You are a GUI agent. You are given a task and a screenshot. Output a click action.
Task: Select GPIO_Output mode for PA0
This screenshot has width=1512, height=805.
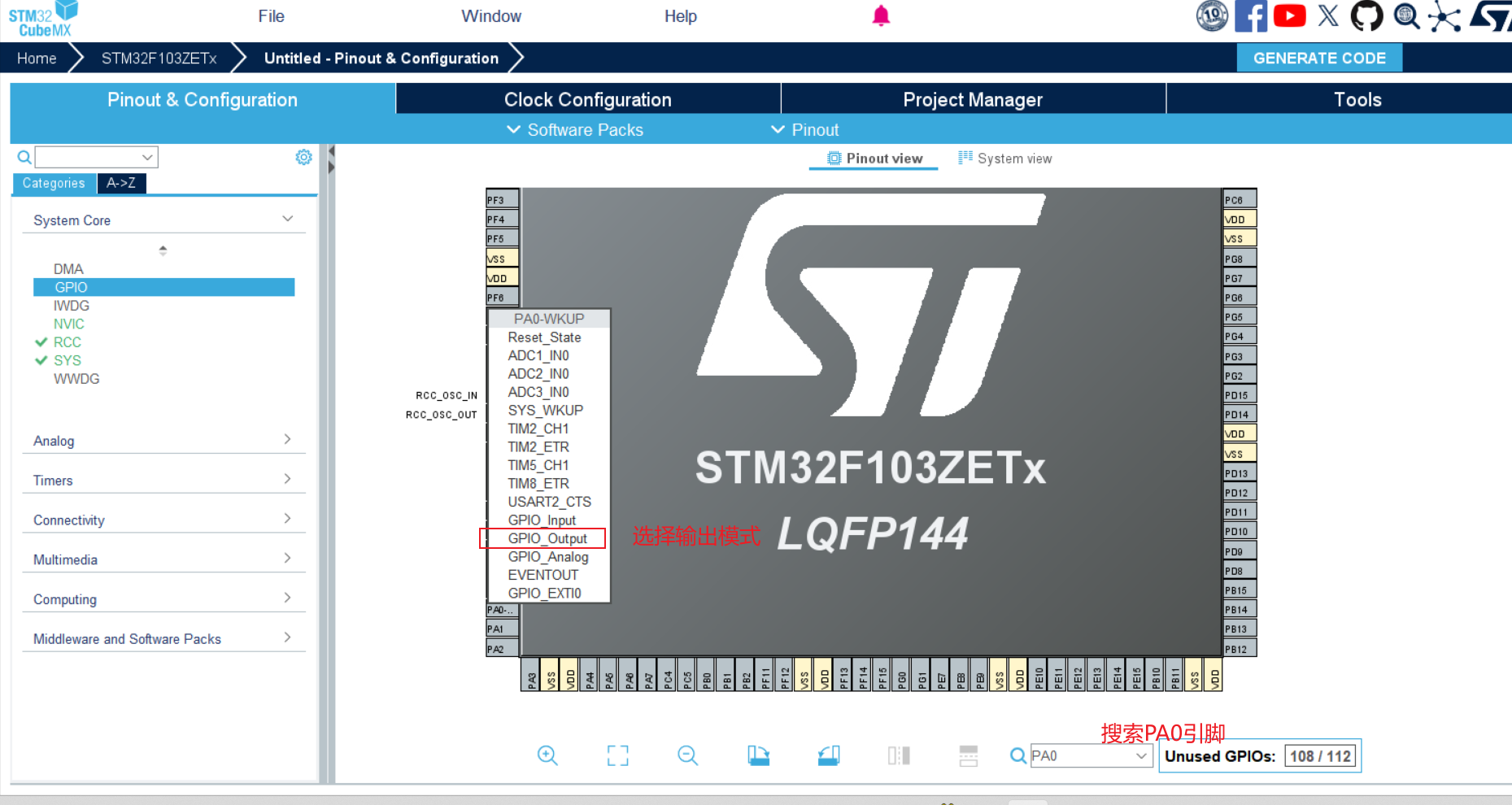coord(547,538)
